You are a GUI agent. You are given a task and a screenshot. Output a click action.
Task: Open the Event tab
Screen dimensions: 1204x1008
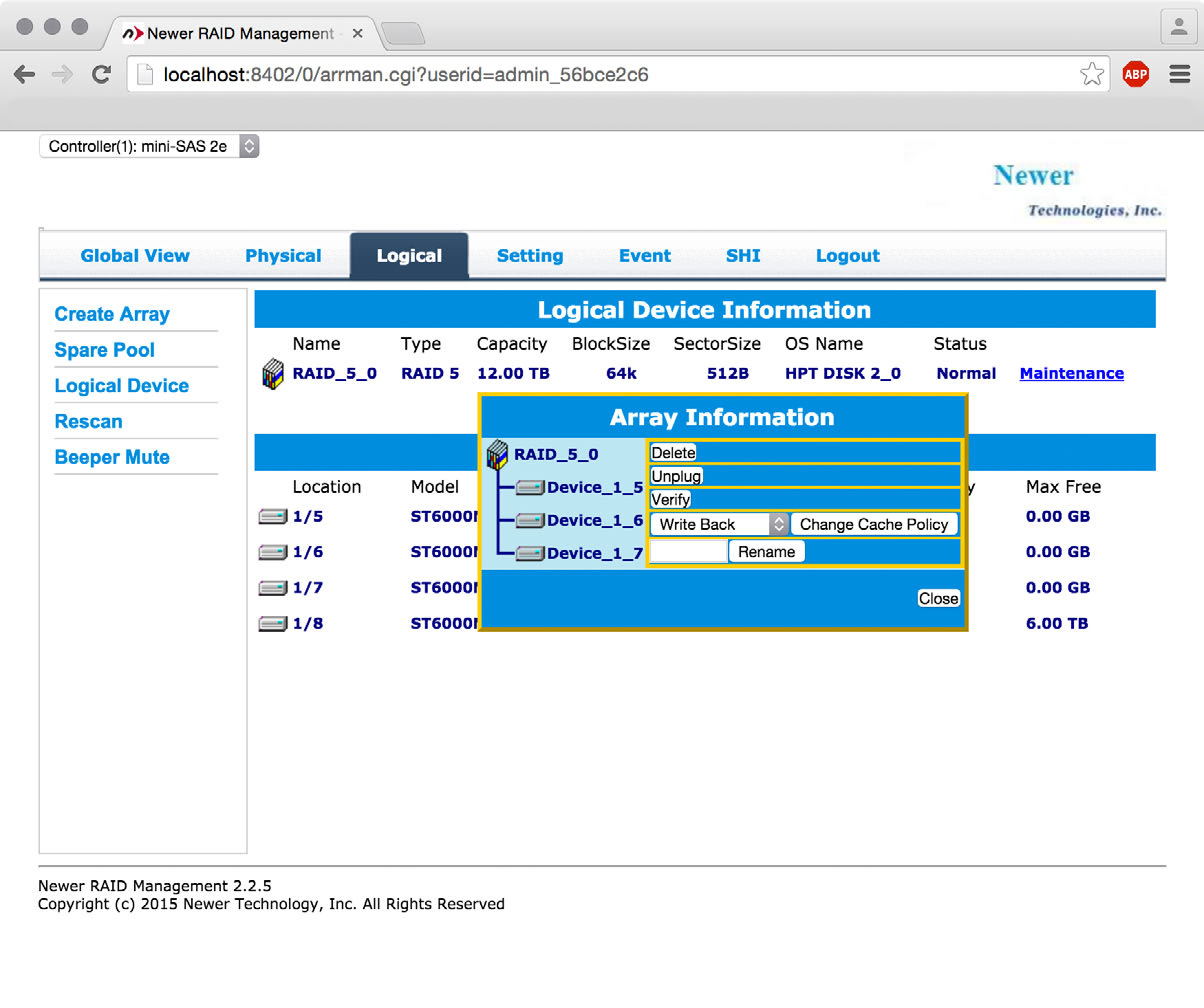point(644,256)
